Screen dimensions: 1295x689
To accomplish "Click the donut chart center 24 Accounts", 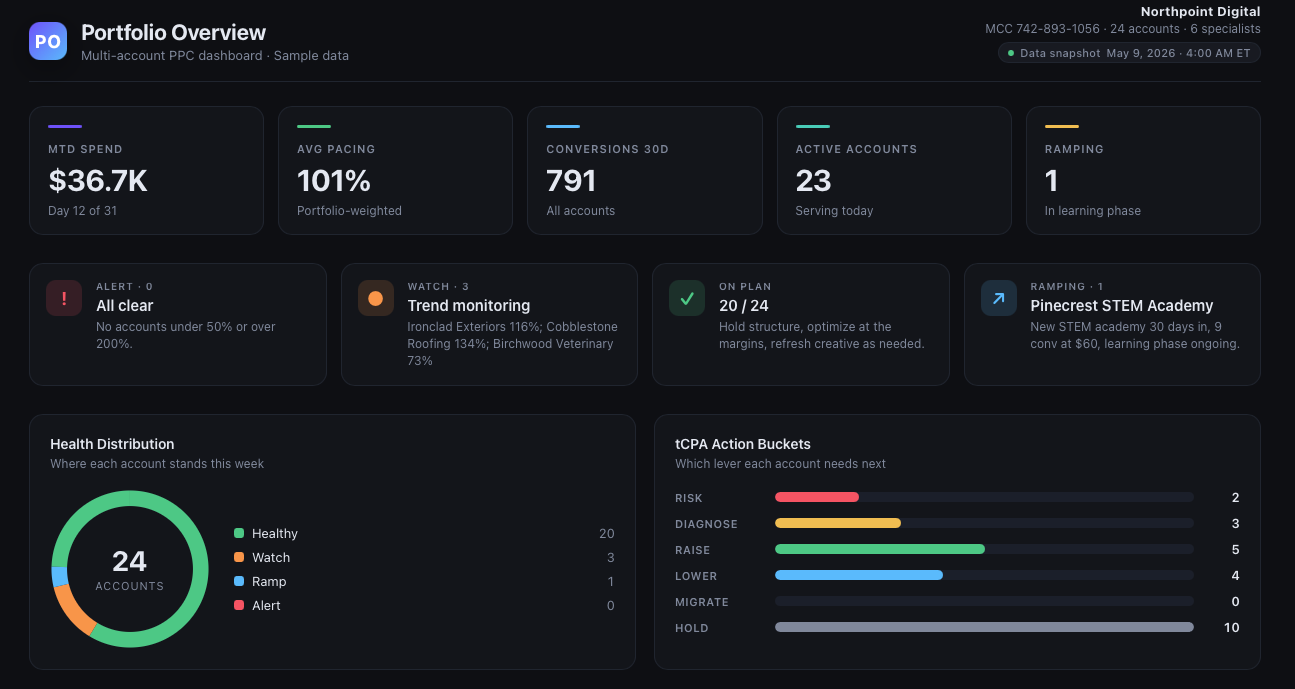I will coord(130,569).
